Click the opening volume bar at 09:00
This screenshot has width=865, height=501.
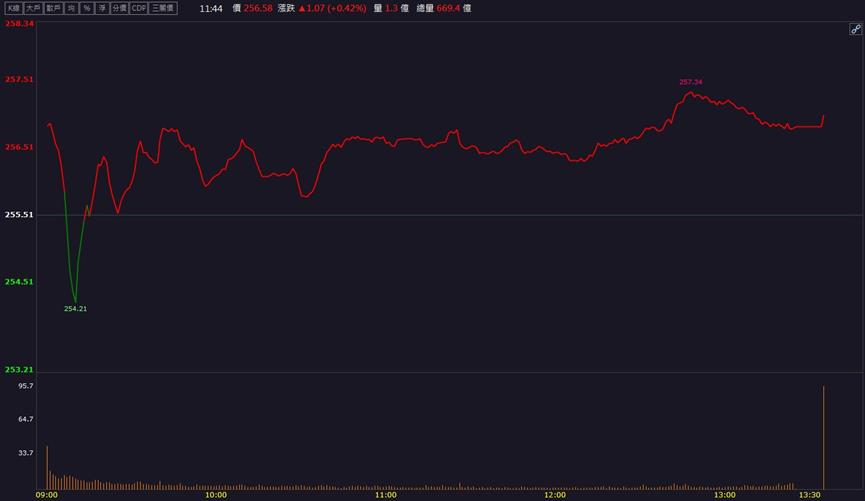click(47, 467)
